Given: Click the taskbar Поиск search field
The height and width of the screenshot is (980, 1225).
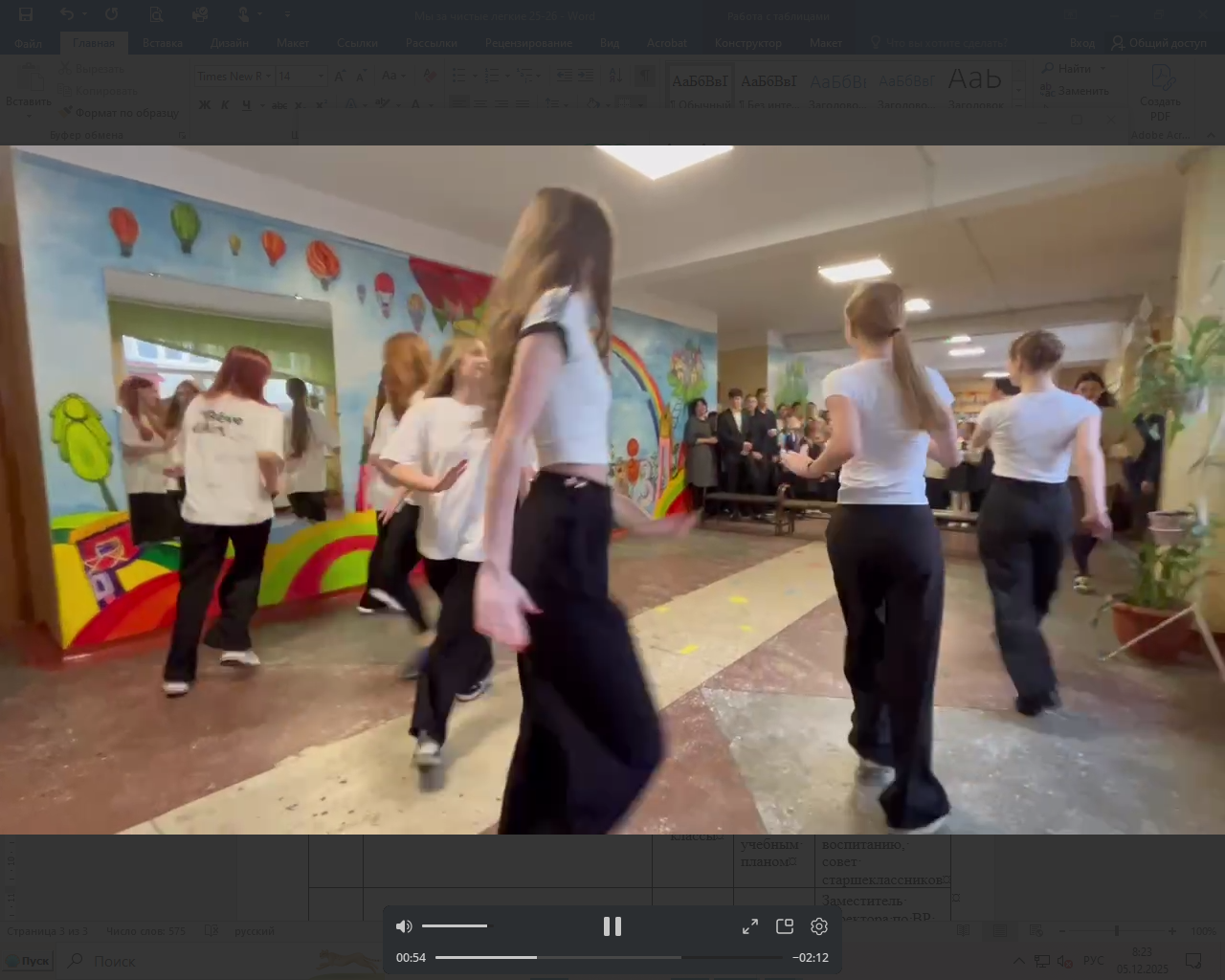Looking at the screenshot, I should coord(182,961).
